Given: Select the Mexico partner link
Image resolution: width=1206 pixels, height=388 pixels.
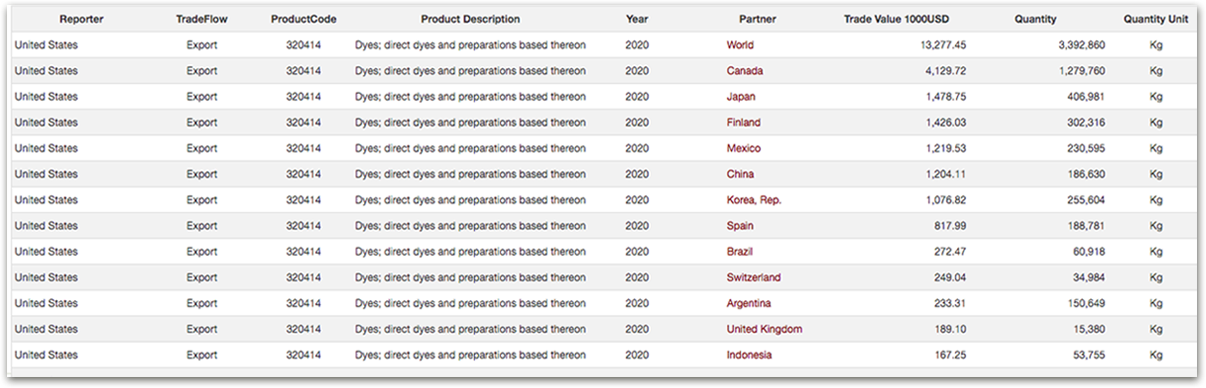Looking at the screenshot, I should point(743,148).
